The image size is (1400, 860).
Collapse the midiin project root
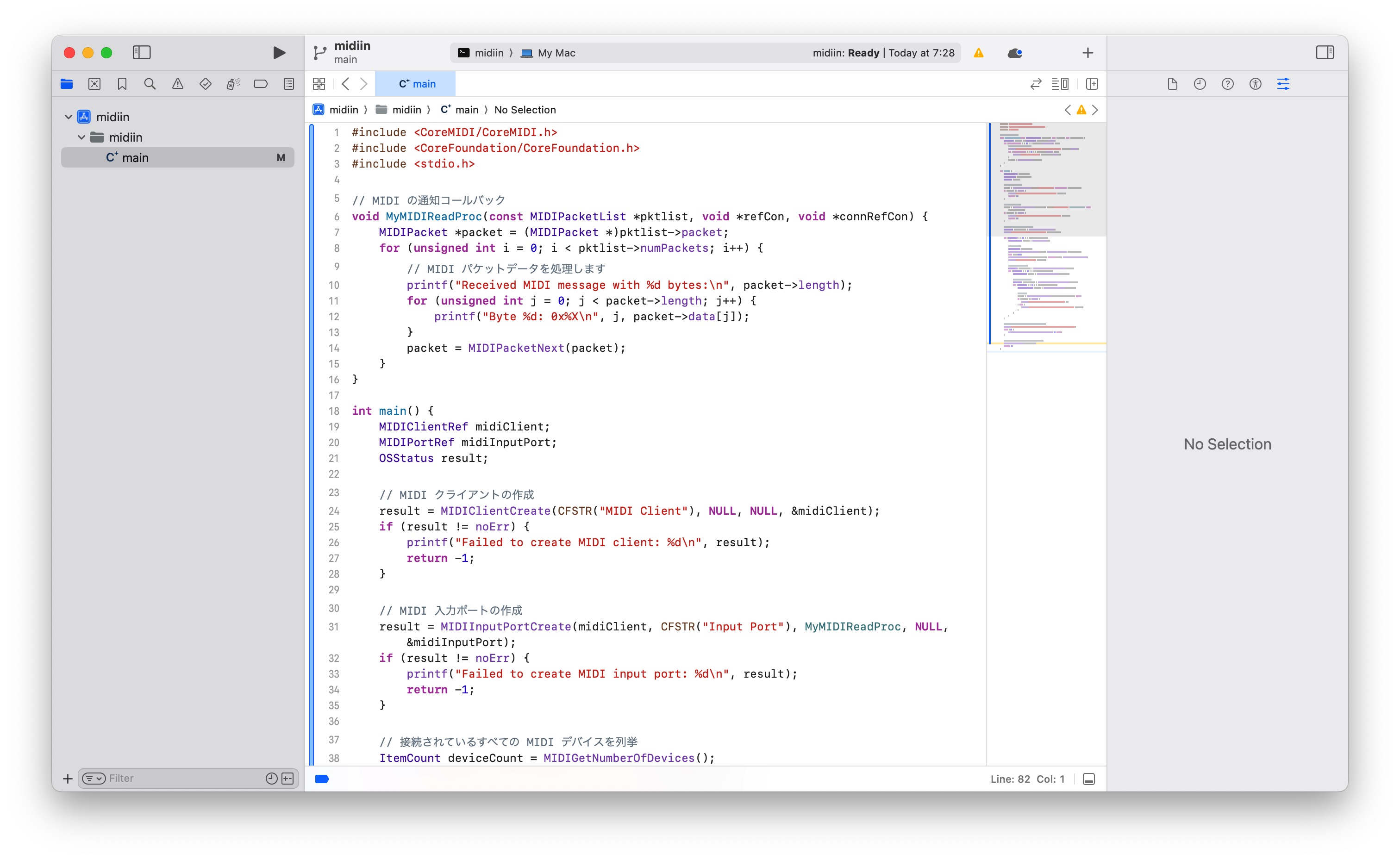click(x=68, y=117)
